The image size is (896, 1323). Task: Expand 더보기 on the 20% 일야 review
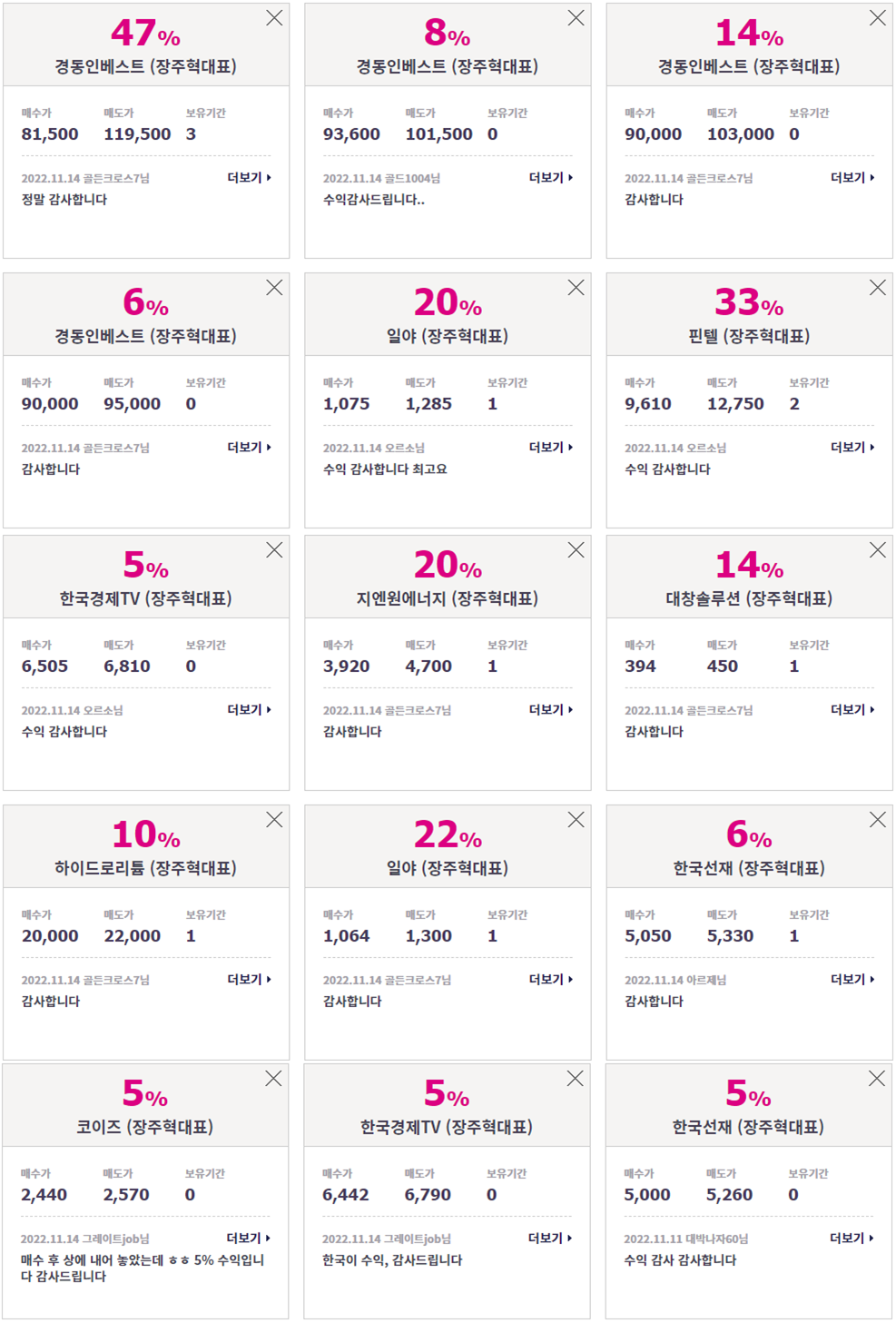(x=550, y=448)
